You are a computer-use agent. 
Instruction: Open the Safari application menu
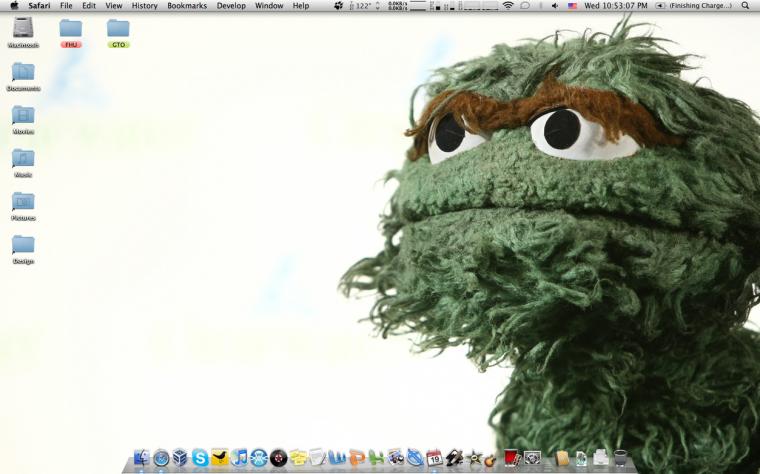(39, 6)
